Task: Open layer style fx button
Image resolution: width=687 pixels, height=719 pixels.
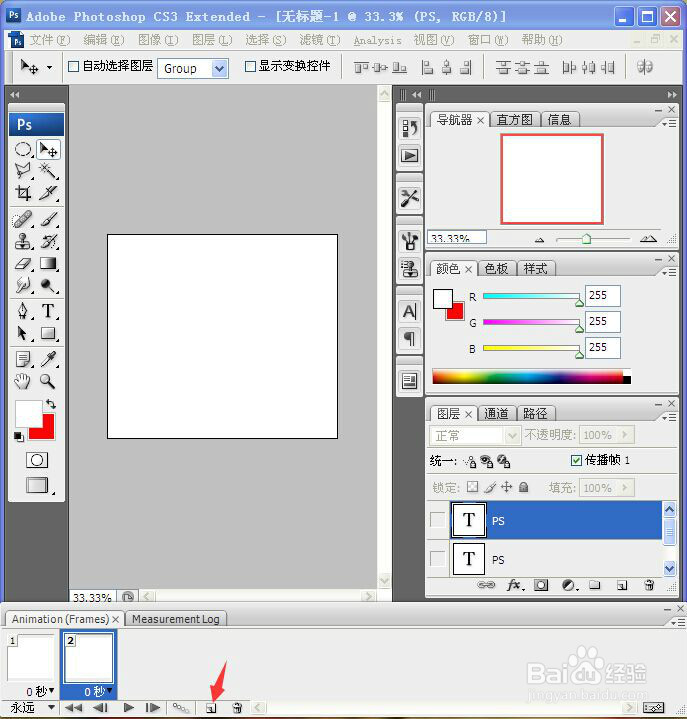Action: (x=515, y=585)
